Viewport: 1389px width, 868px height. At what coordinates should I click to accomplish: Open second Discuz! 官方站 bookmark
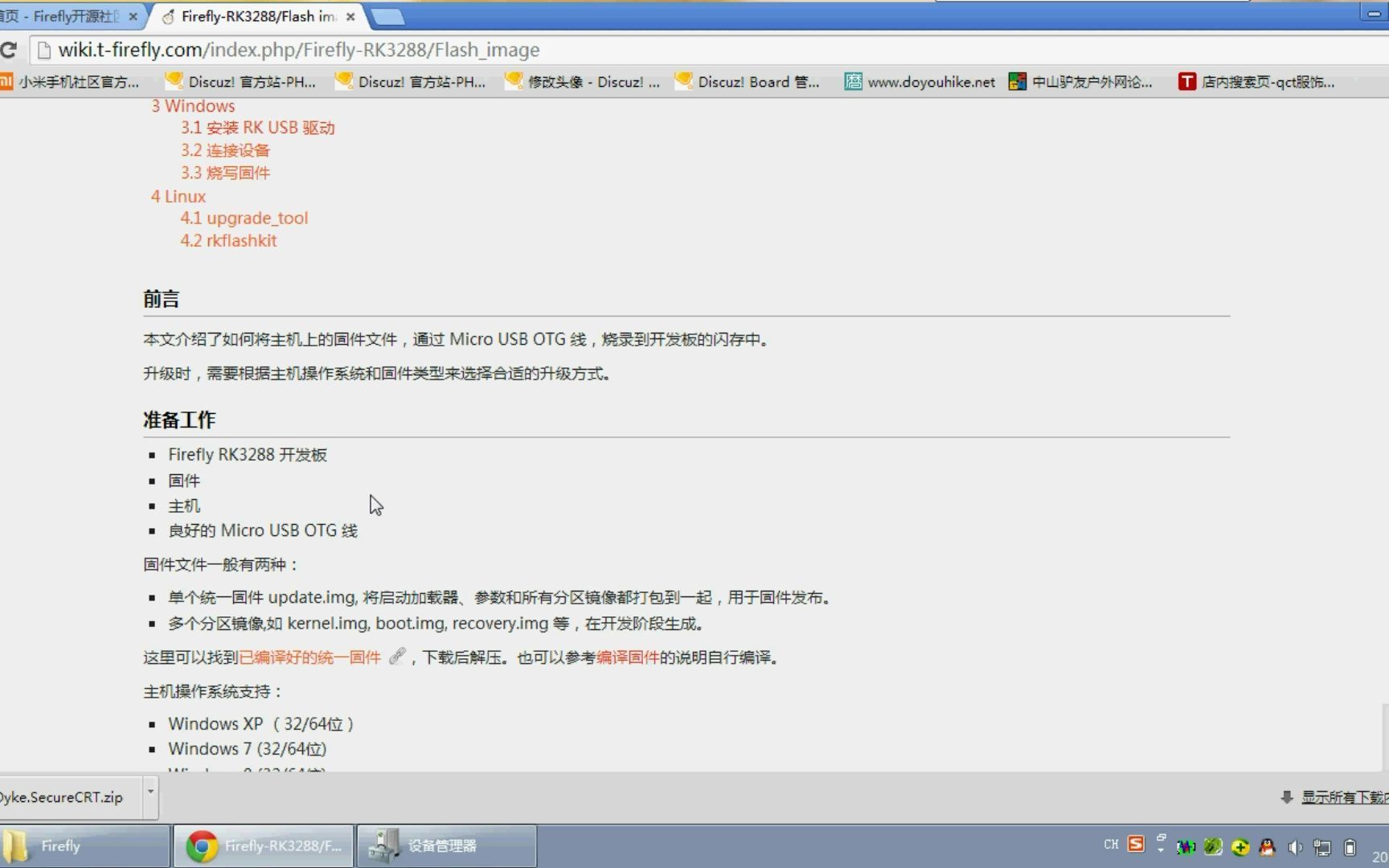(x=410, y=82)
